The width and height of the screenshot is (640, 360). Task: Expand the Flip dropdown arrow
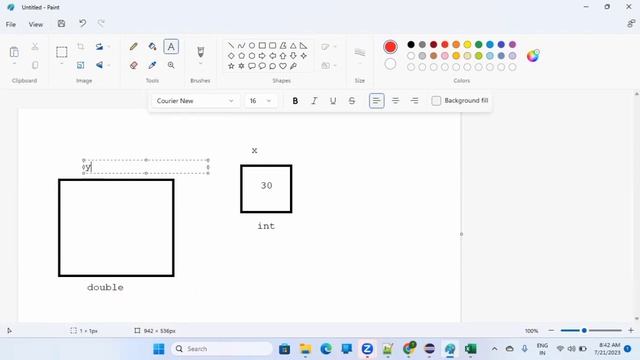[109, 65]
